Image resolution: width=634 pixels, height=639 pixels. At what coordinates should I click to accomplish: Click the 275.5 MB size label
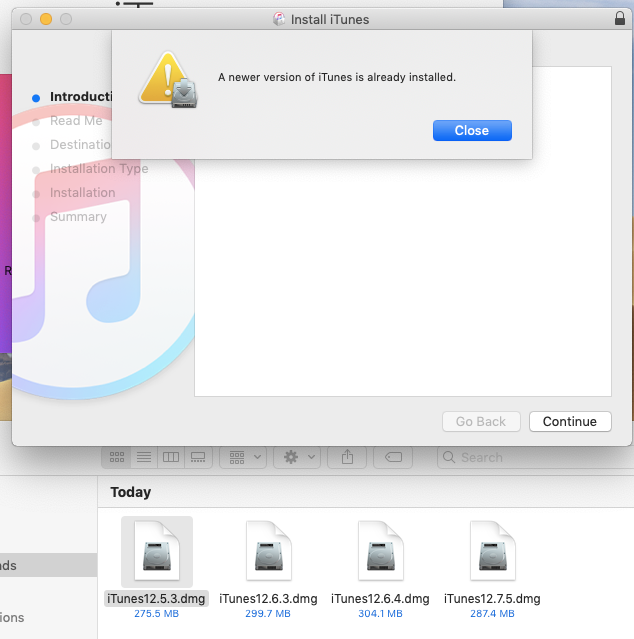(x=156, y=613)
